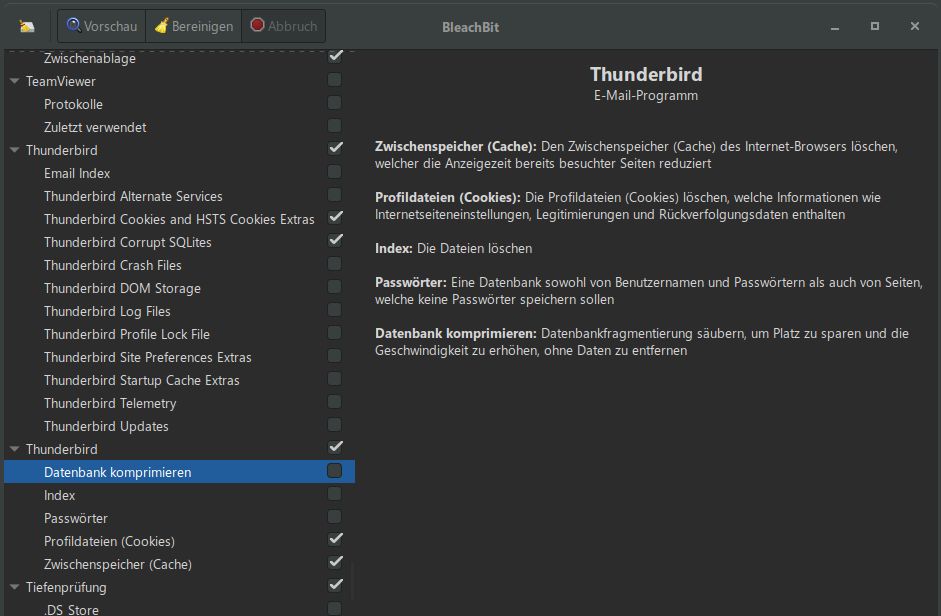
Task: Uncheck Thunderbird Cookies and HSTS Cookies Extras
Action: click(x=335, y=218)
